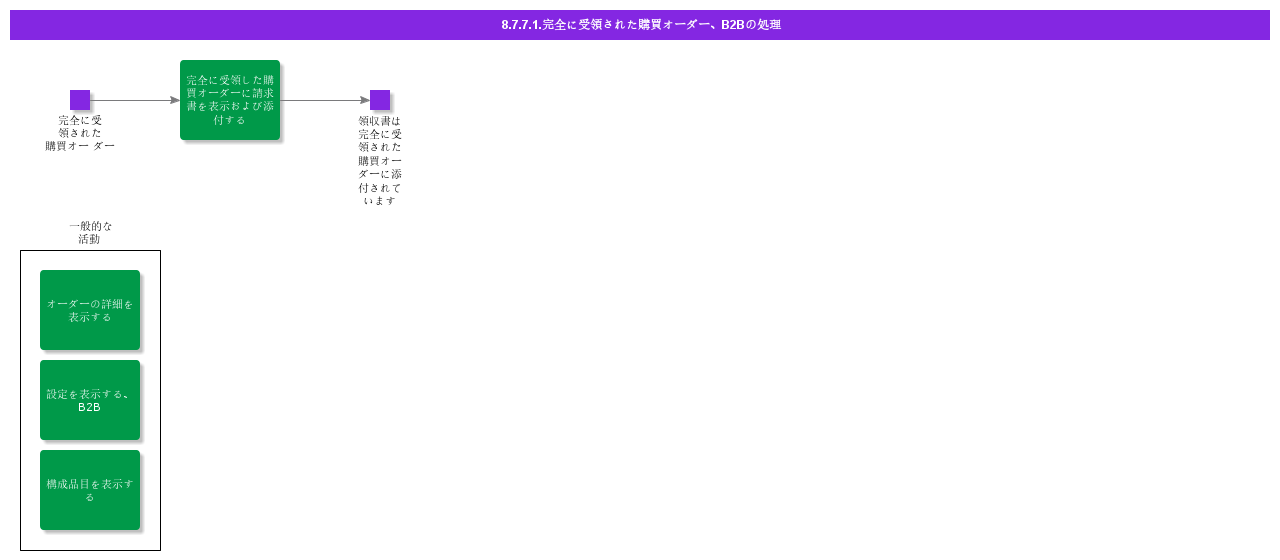Viewport: 1280px width, 560px height.
Task: Click the 完全に受領された購買オーダー start event label
Action: [80, 133]
